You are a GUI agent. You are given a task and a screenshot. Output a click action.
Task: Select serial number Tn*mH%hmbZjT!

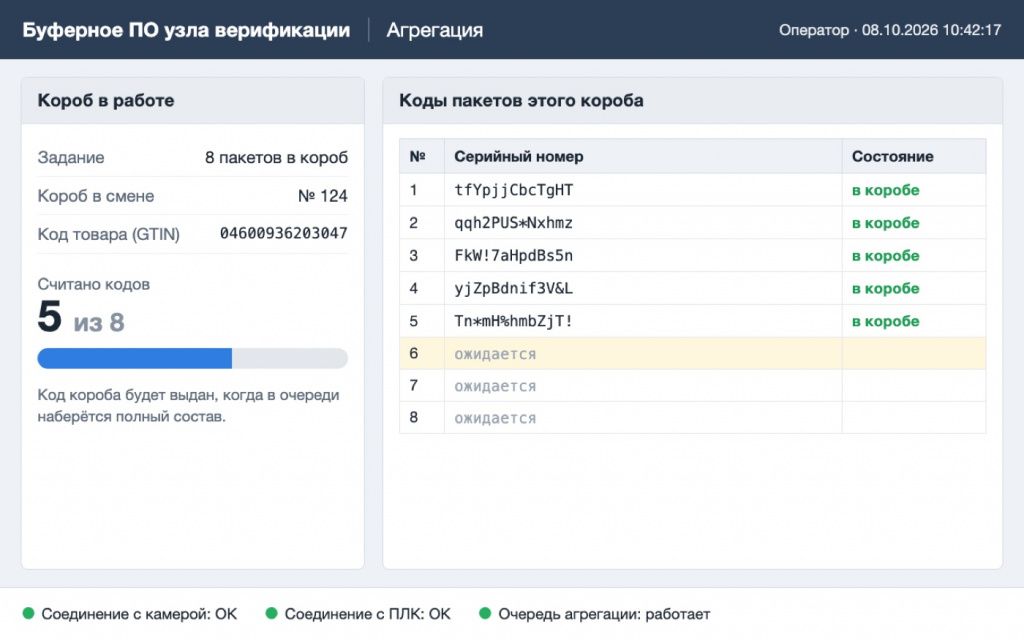[x=513, y=321]
